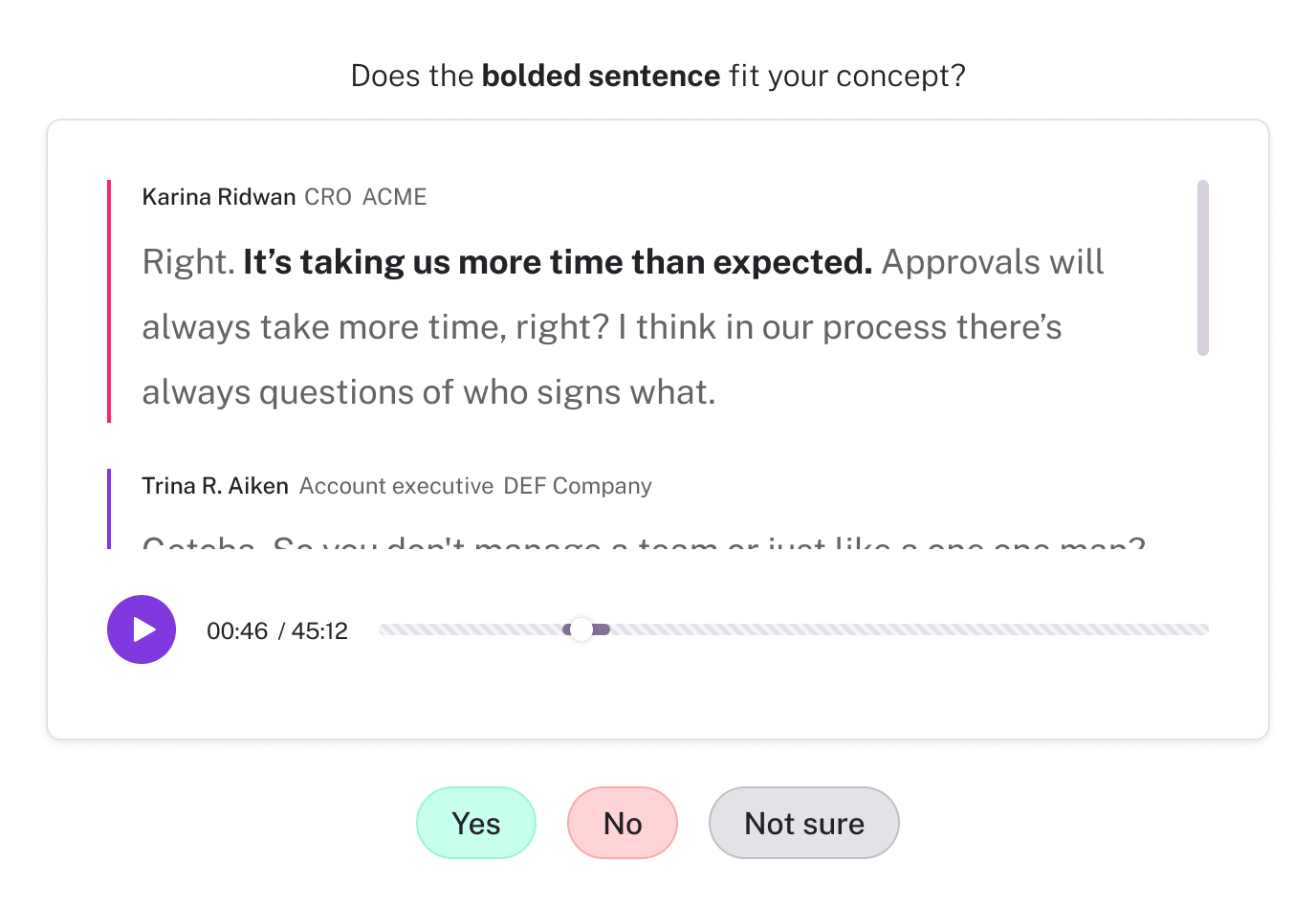
Task: Click the 00:46 current time readout
Action: (x=237, y=631)
